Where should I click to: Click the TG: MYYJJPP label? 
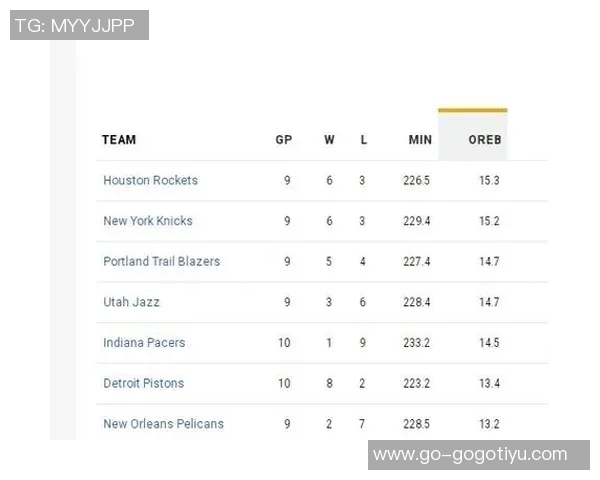click(x=79, y=25)
